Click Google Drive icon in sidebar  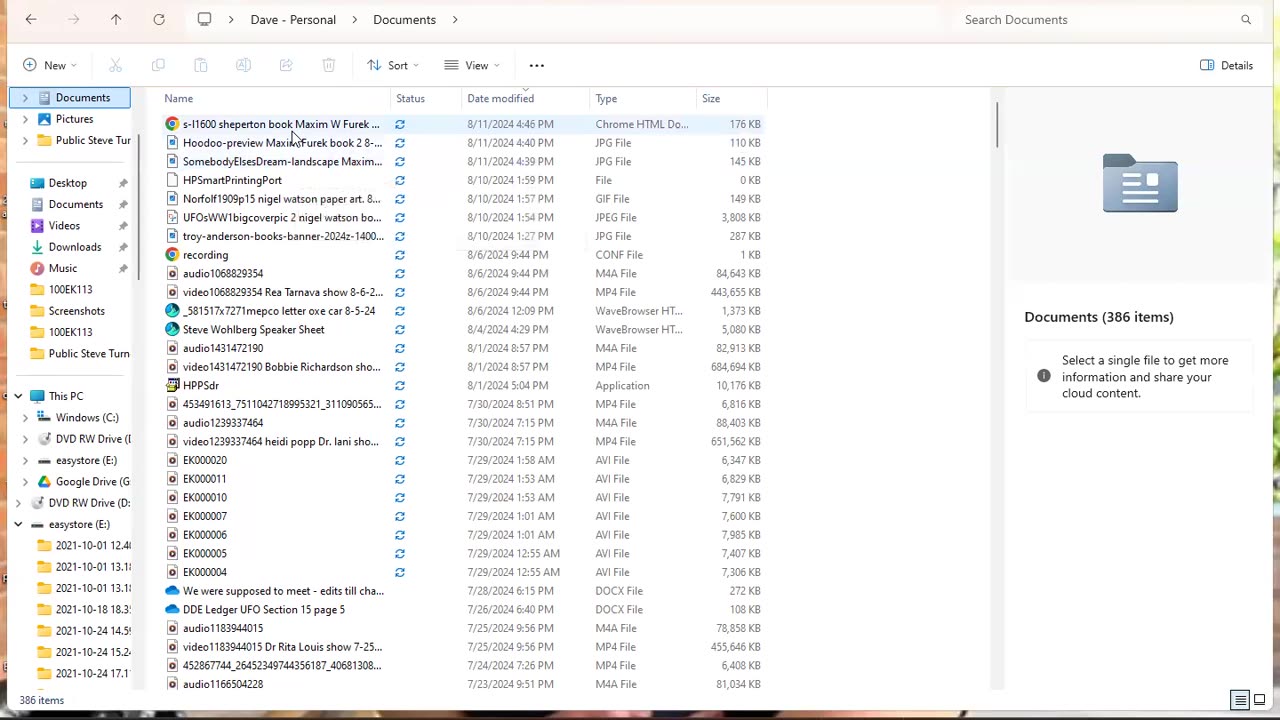pyautogui.click(x=44, y=482)
